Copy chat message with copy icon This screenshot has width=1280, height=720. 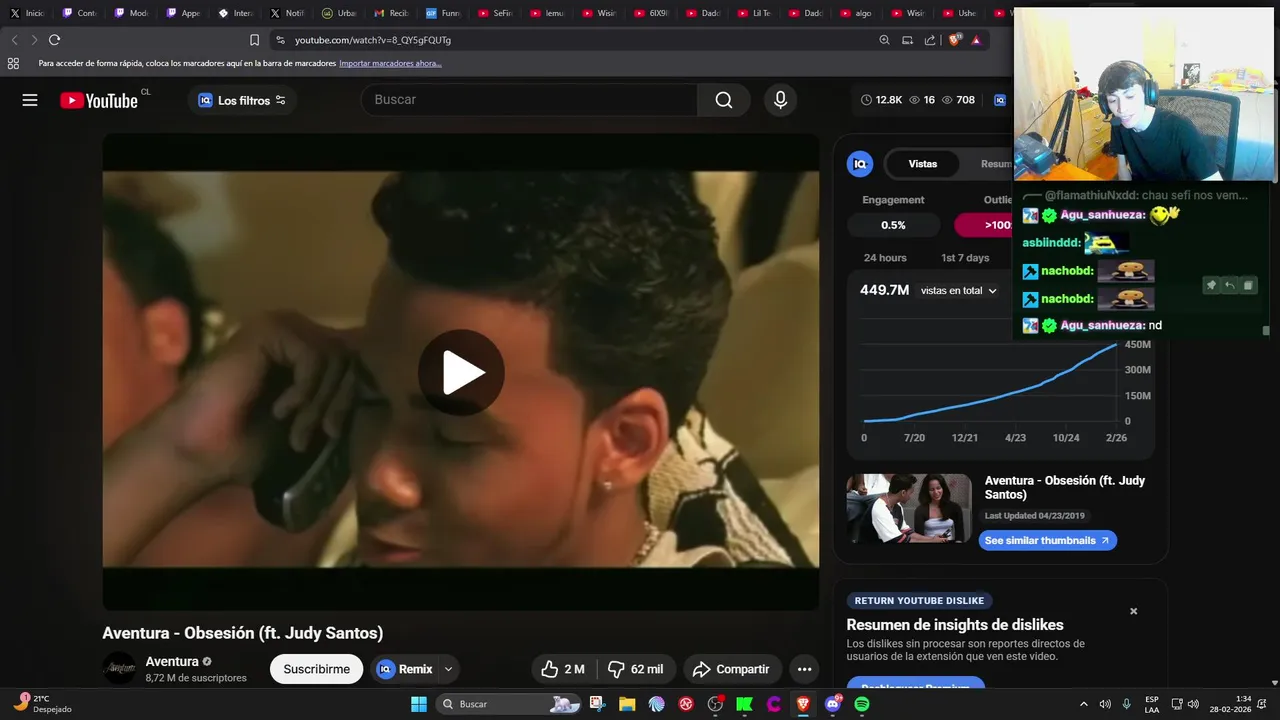coord(1247,286)
